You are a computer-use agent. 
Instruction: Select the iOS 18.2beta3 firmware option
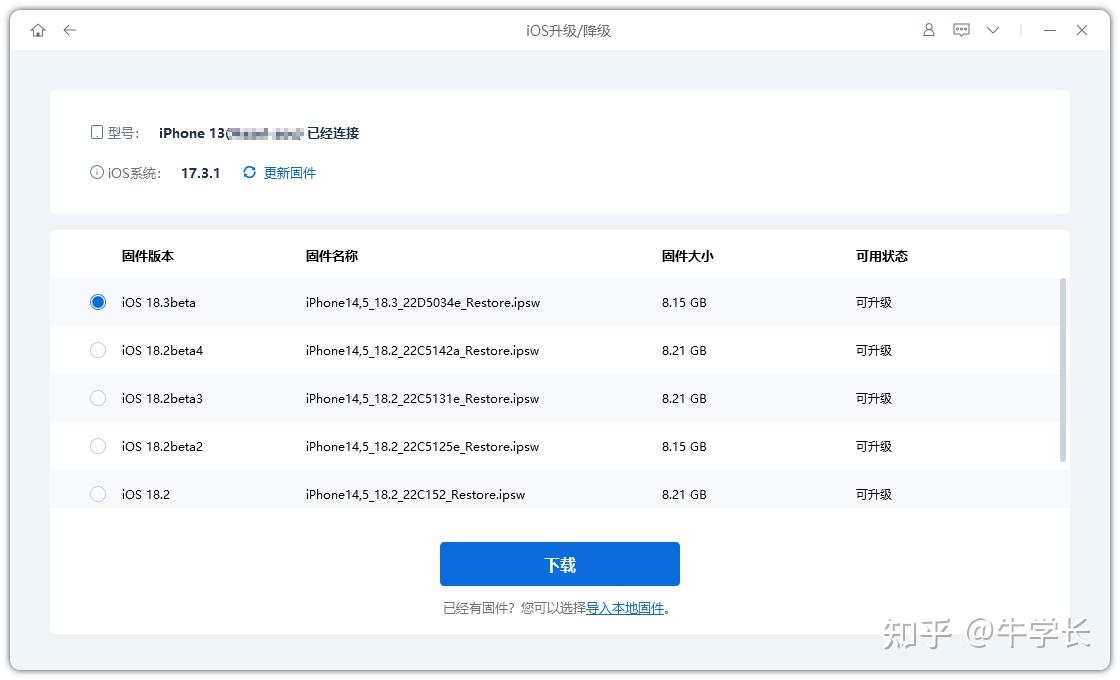tap(98, 398)
